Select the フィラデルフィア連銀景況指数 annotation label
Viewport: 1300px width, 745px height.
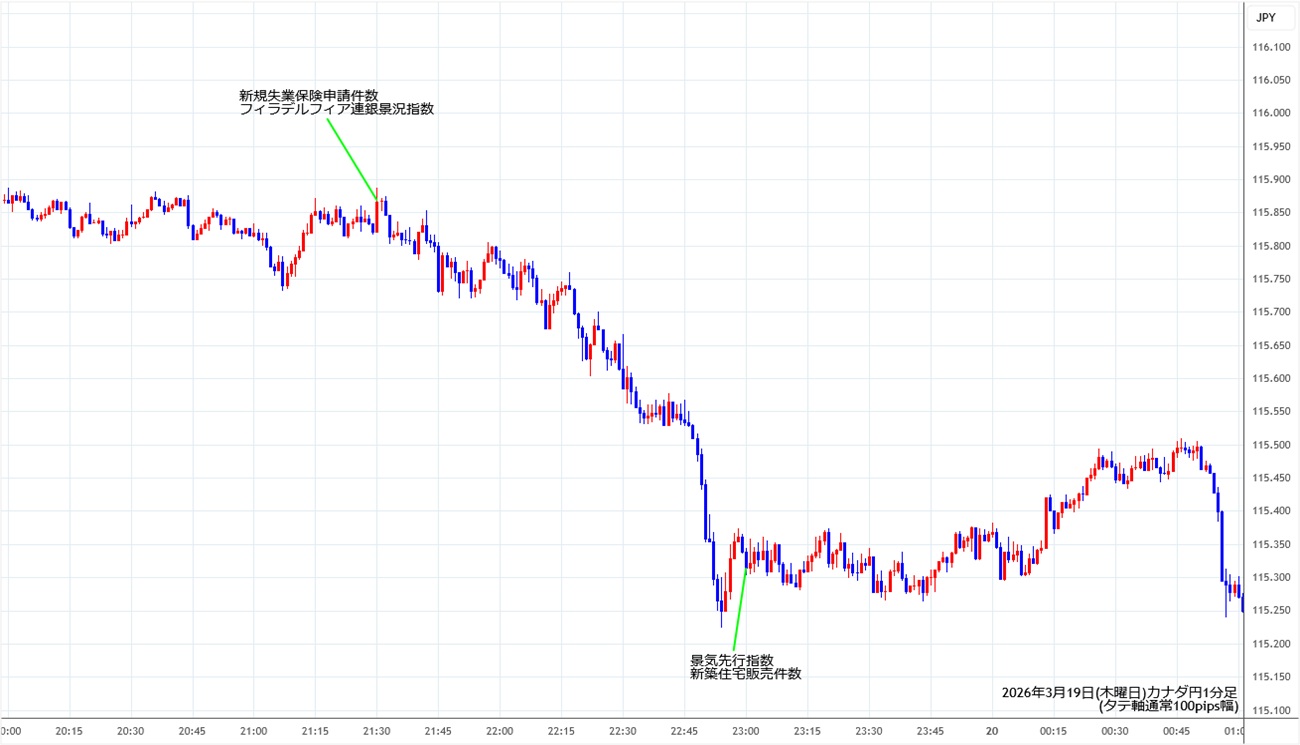pos(336,110)
